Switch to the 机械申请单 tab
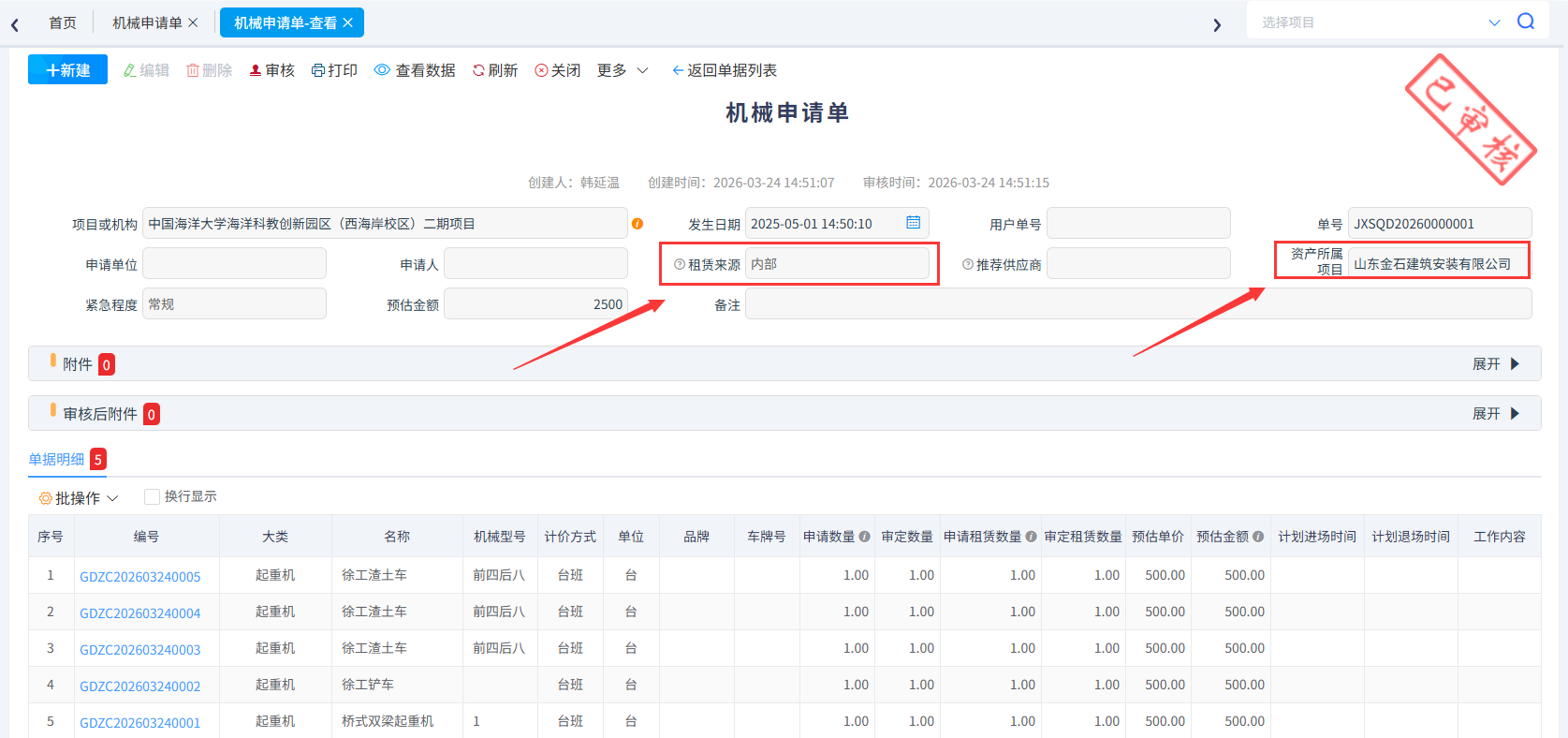Image resolution: width=1568 pixels, height=738 pixels. point(147,22)
